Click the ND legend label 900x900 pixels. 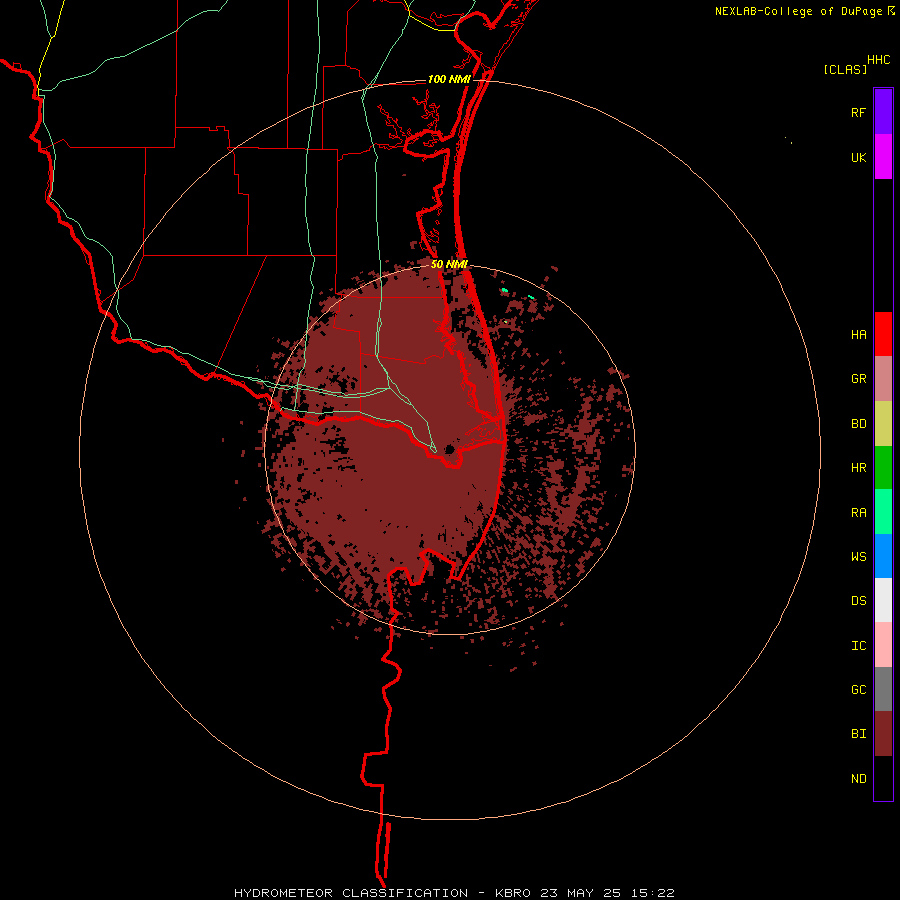click(858, 779)
